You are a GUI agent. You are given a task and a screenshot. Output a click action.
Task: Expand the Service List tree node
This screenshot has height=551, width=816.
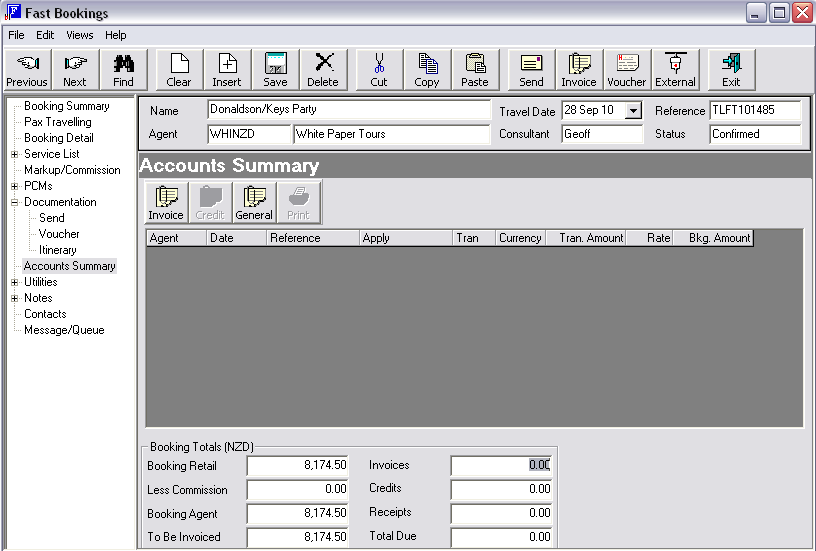15,154
